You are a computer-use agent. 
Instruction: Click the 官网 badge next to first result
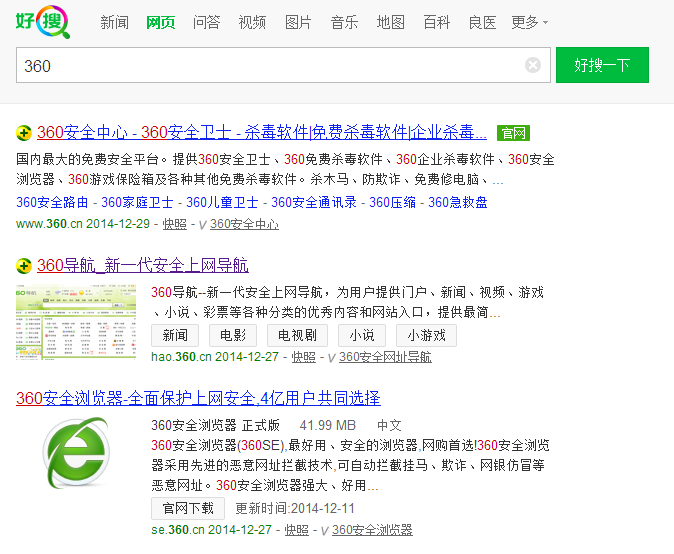click(x=513, y=133)
